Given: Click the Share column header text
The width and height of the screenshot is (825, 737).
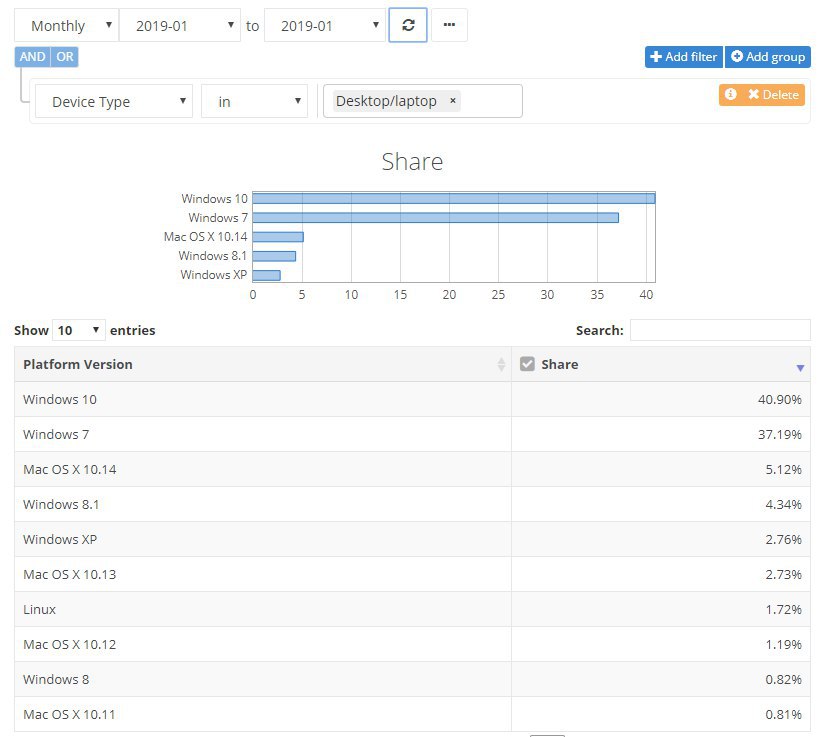Looking at the screenshot, I should click(x=559, y=364).
